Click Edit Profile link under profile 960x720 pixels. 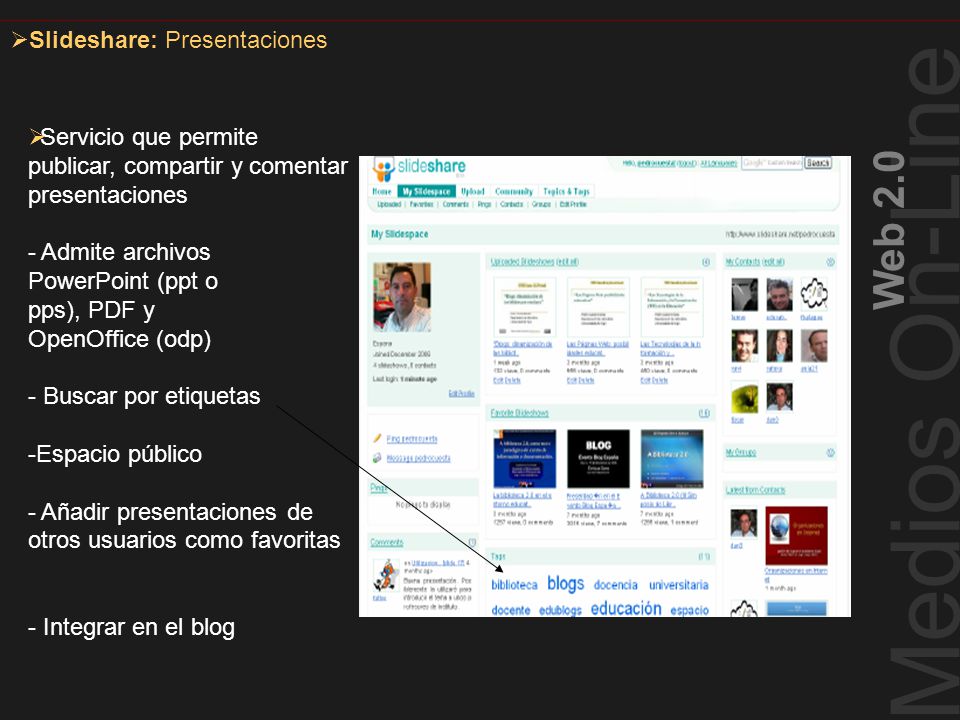(462, 394)
